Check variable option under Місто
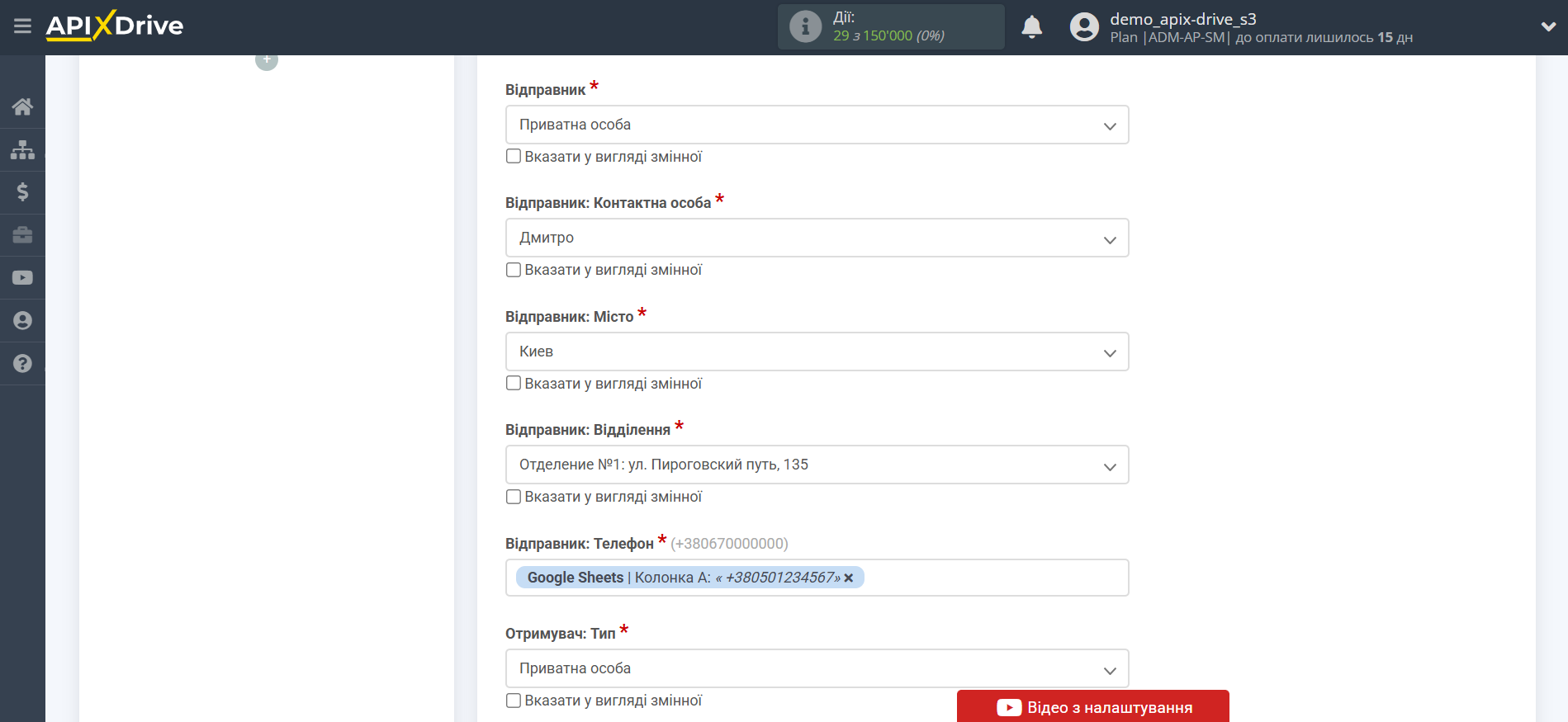The image size is (1568, 722). pos(514,383)
